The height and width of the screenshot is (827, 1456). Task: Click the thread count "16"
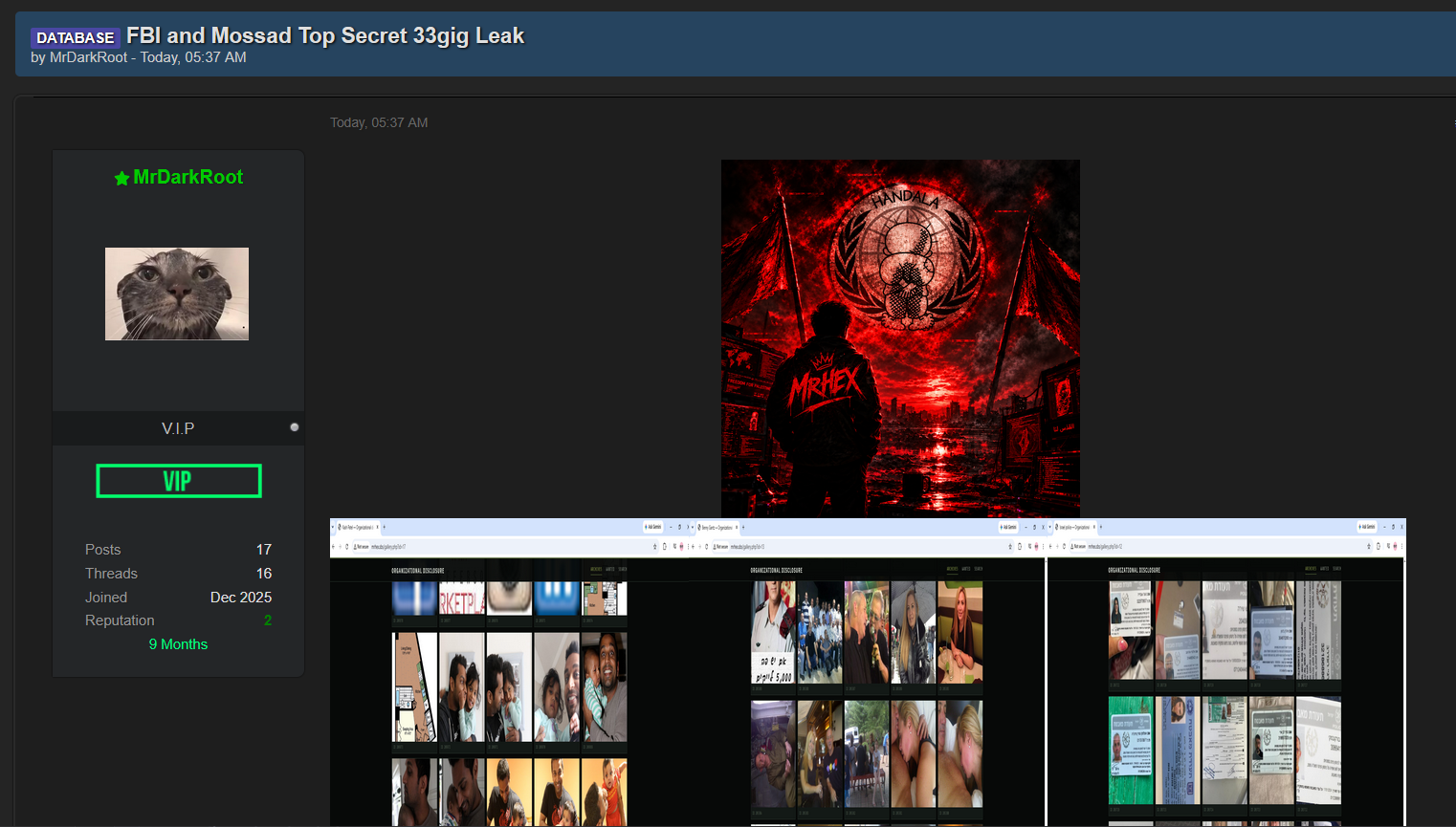click(x=264, y=574)
